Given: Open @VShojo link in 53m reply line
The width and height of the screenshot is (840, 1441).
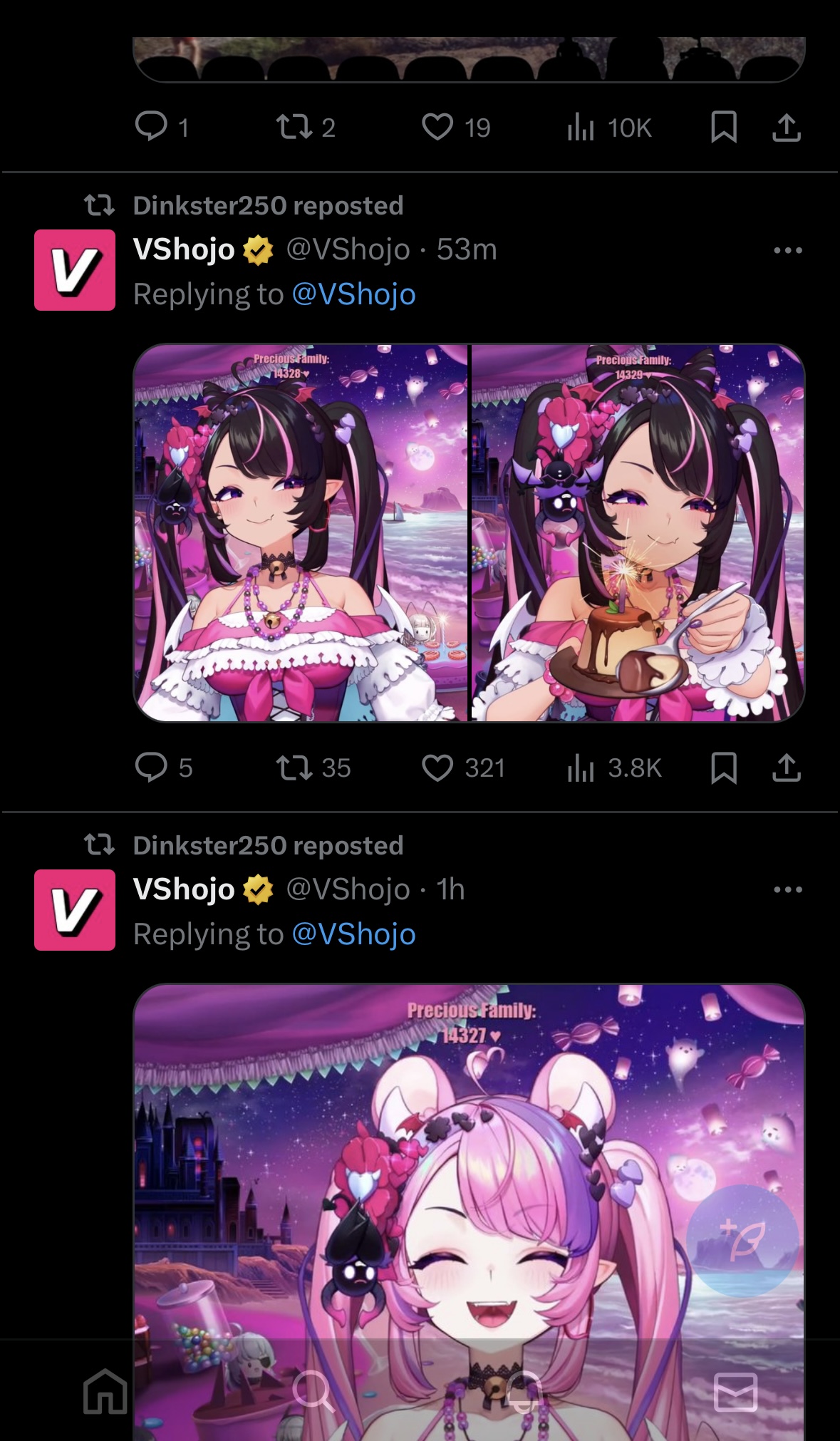Looking at the screenshot, I should (x=353, y=294).
